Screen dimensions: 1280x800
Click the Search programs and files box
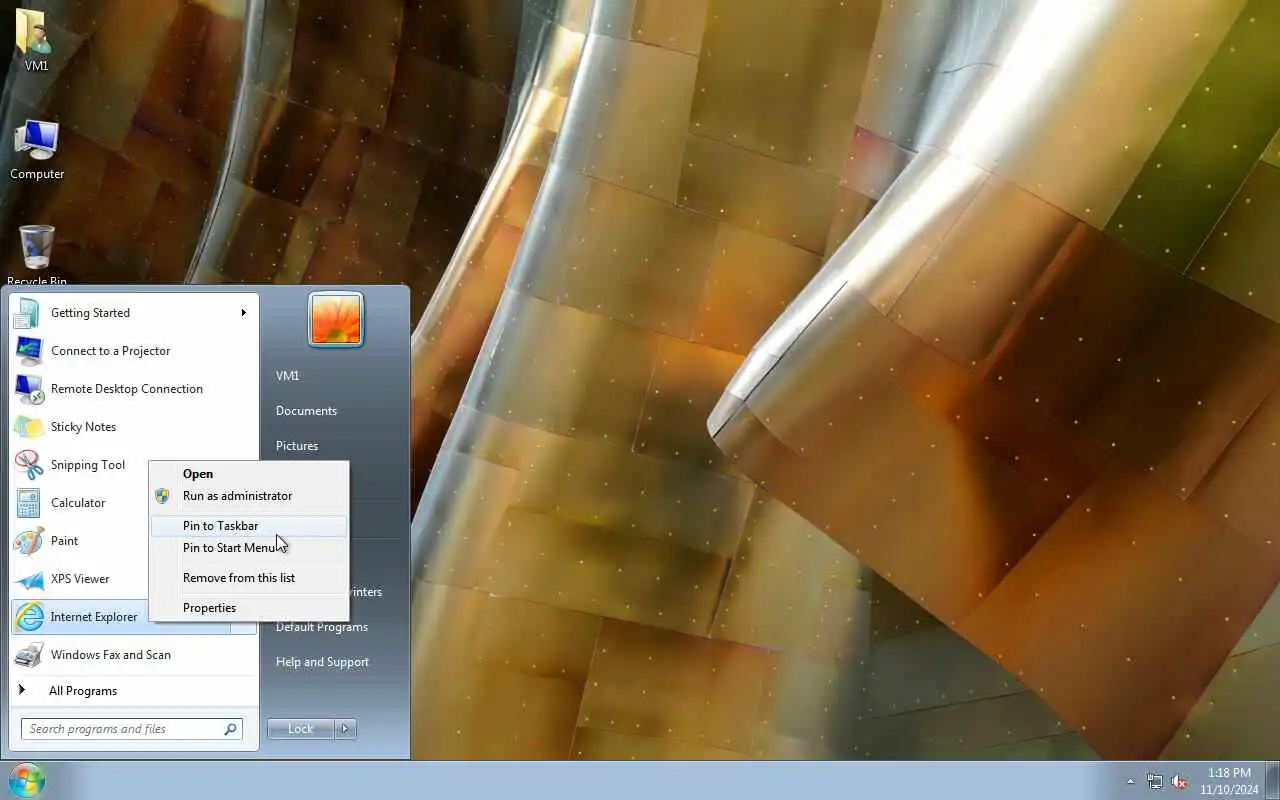click(131, 729)
